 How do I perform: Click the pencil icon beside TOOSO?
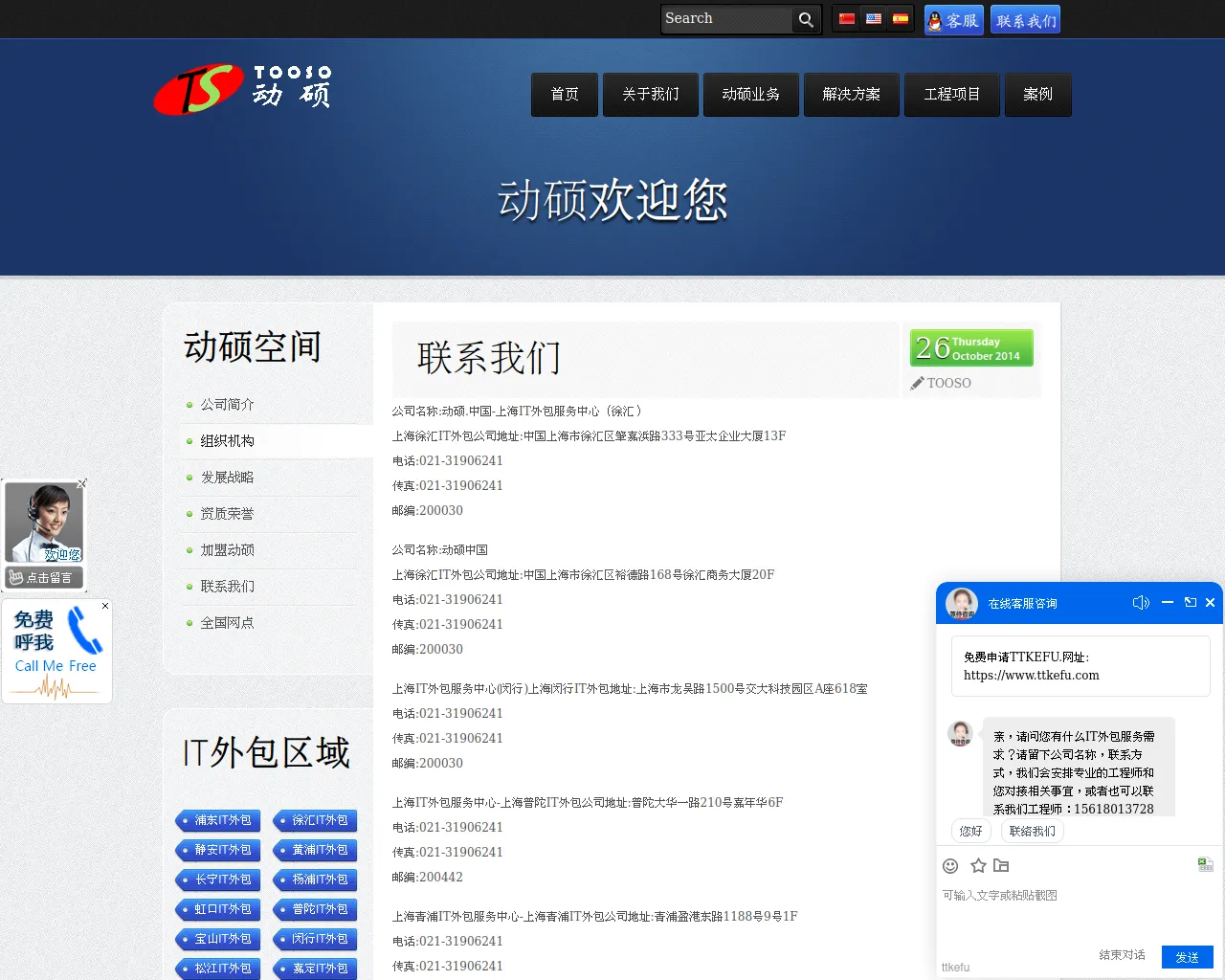pos(917,383)
